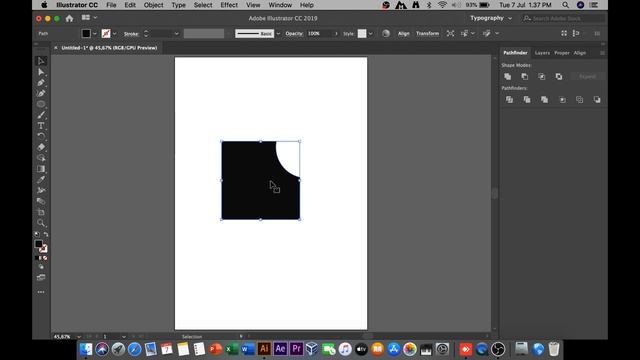Screen dimensions: 640x360
Task: Select the Gradient tool
Action: [x=41, y=169]
